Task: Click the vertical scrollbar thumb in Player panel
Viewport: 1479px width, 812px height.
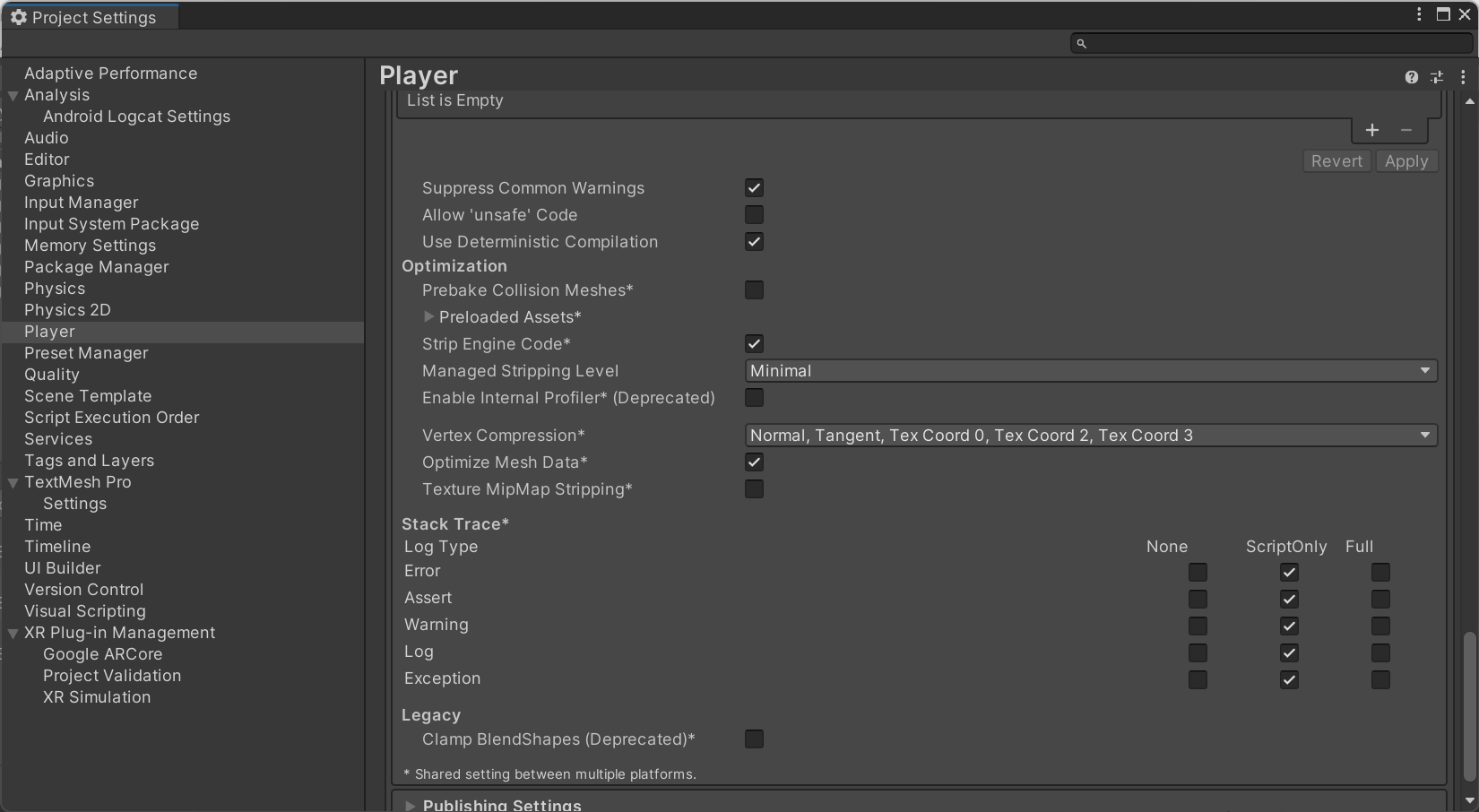Action: point(1469,708)
